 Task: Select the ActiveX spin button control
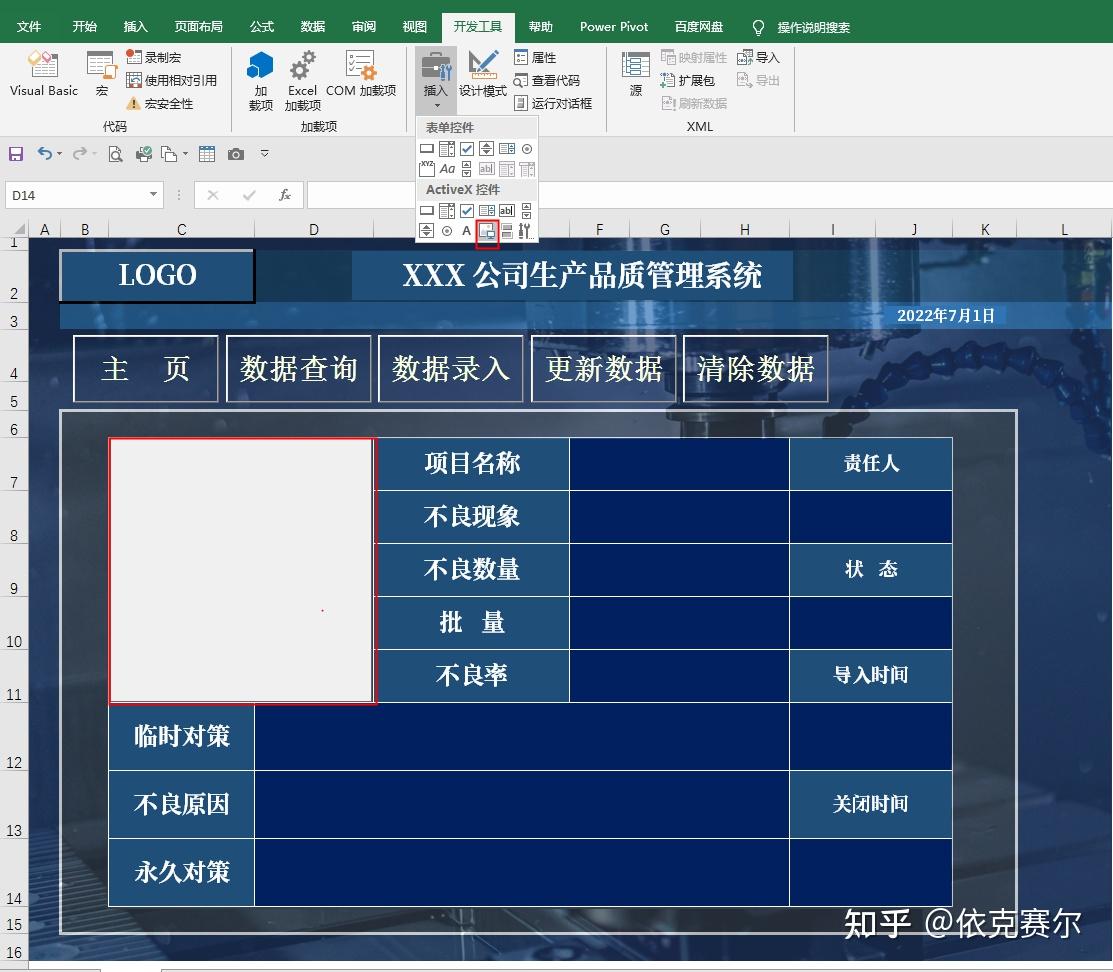(427, 231)
